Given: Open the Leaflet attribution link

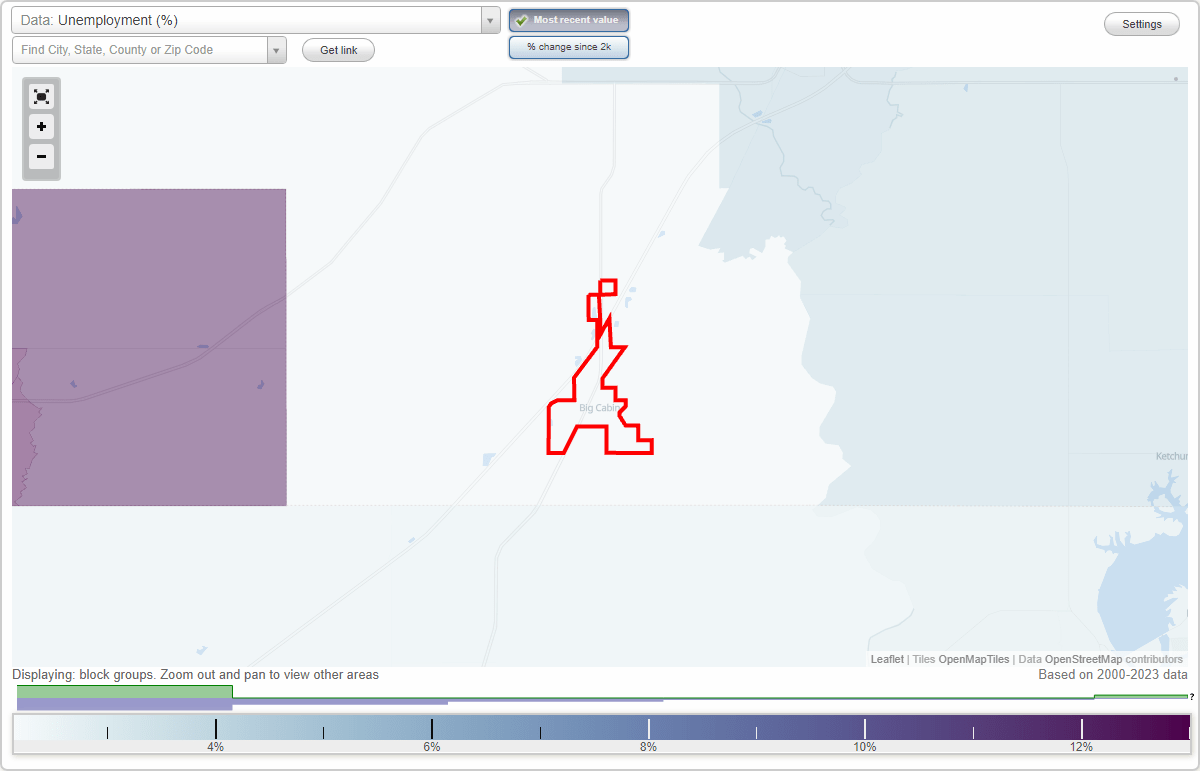Looking at the screenshot, I should coord(885,659).
